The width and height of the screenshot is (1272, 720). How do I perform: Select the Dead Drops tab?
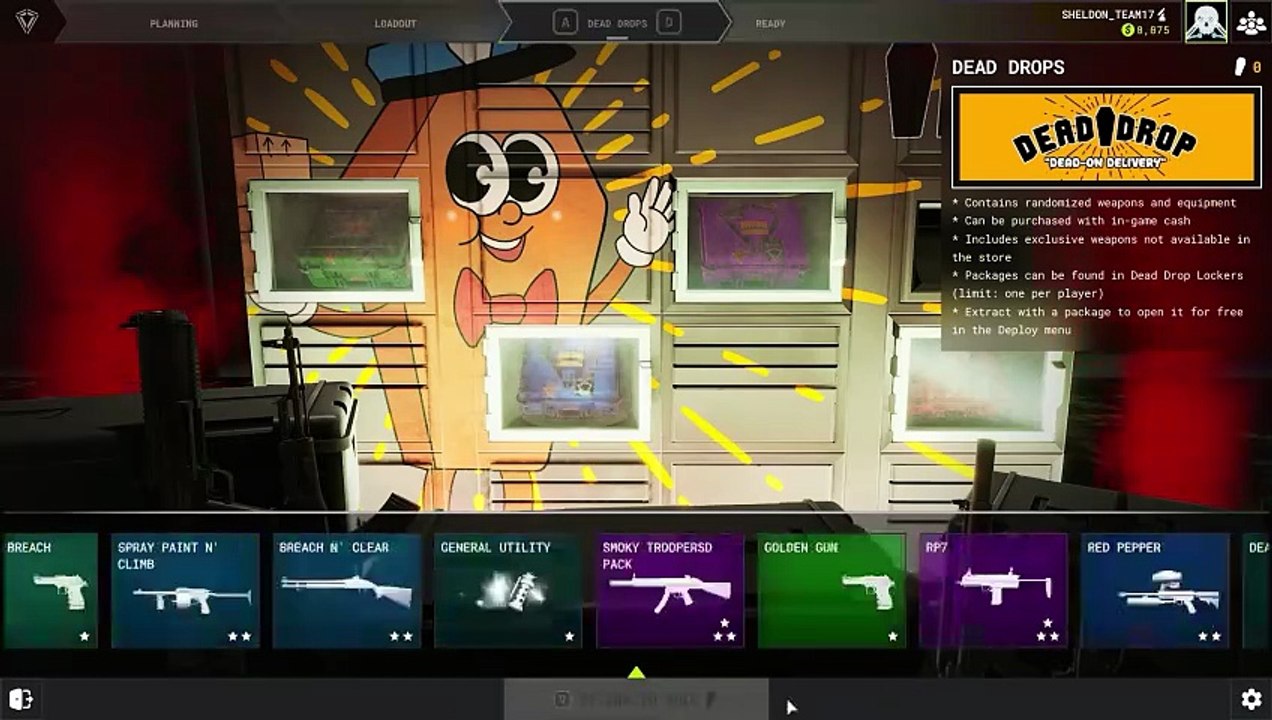click(617, 23)
